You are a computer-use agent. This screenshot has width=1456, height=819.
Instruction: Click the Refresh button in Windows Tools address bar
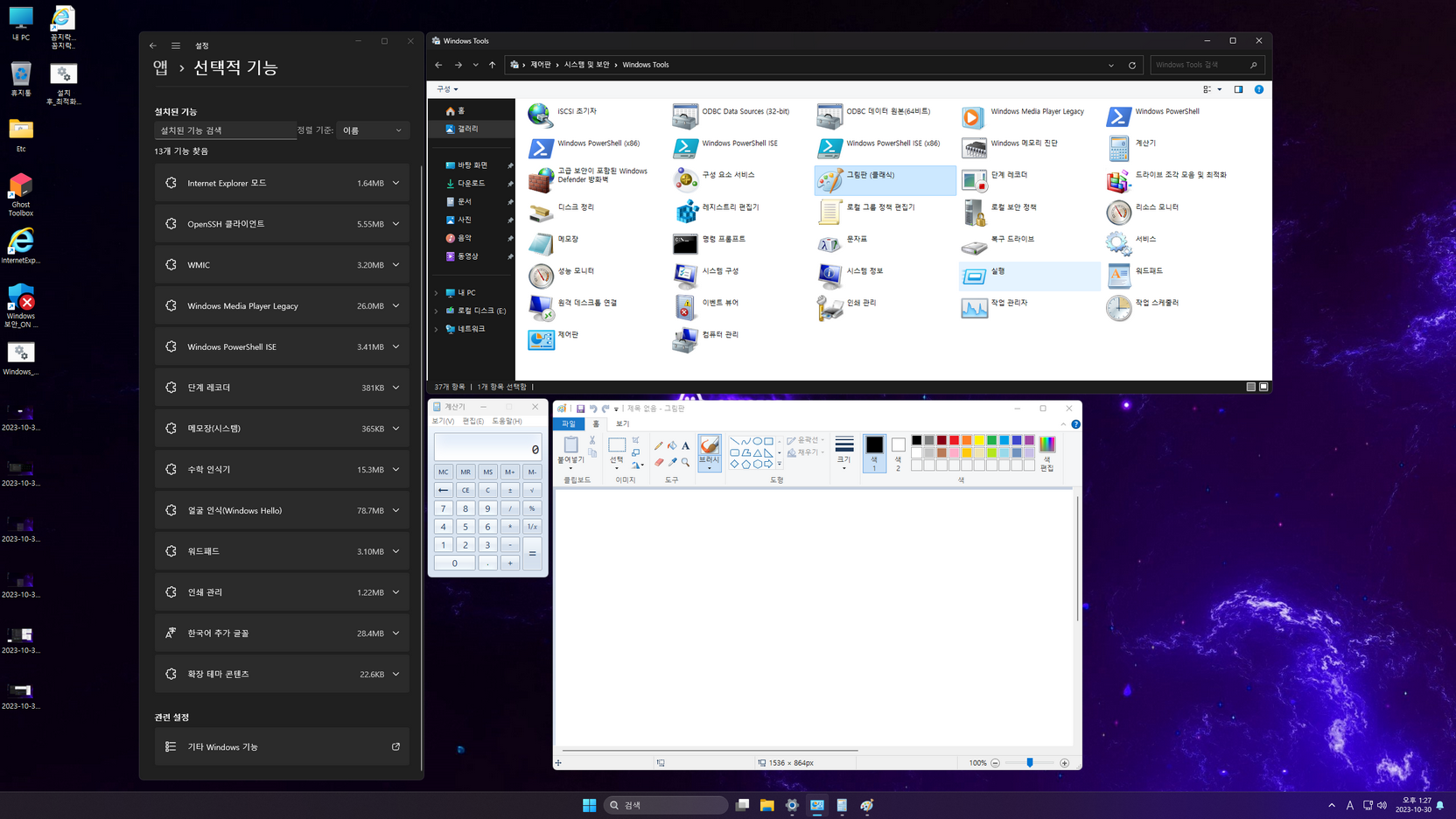tap(1132, 65)
